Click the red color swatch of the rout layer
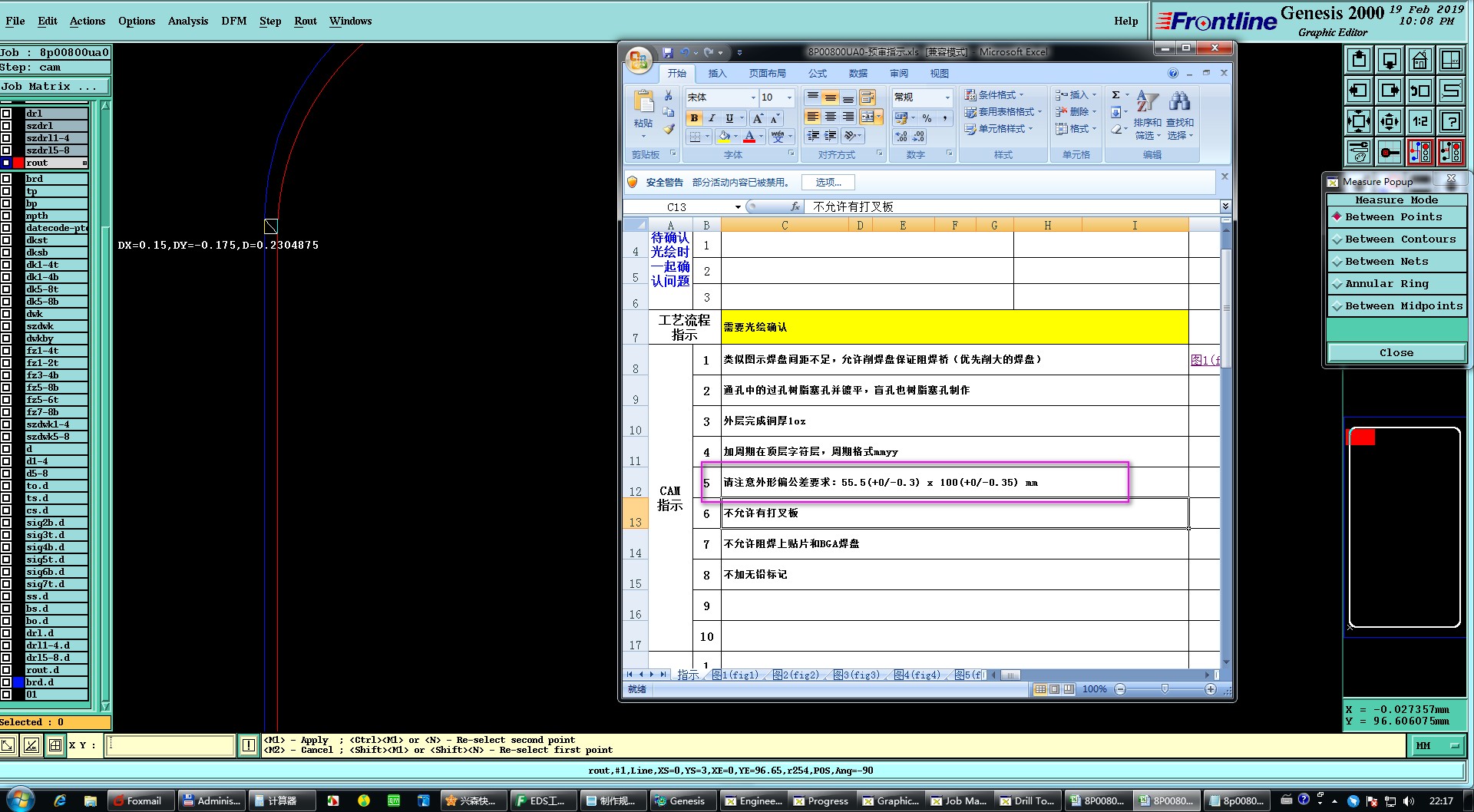1474x812 pixels. pos(18,163)
